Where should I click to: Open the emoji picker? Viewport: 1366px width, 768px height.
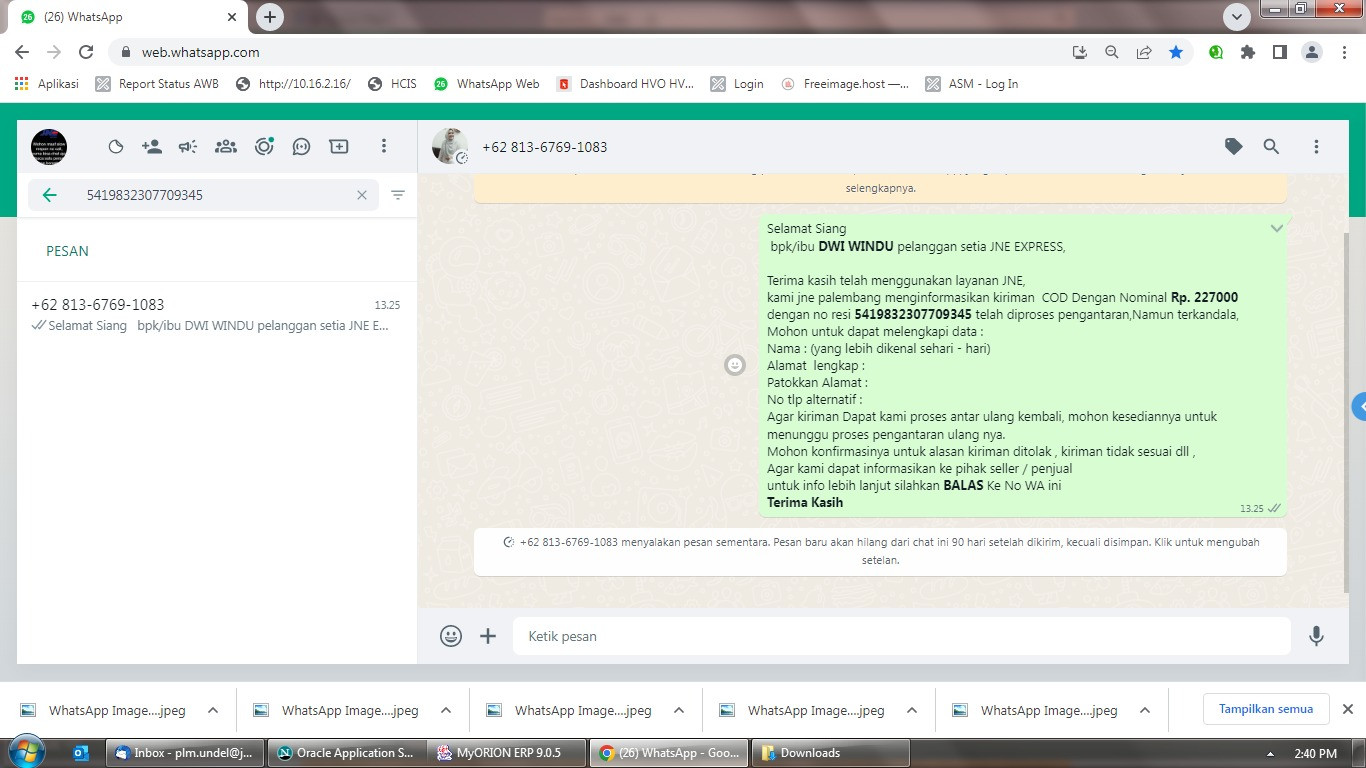tap(451, 636)
